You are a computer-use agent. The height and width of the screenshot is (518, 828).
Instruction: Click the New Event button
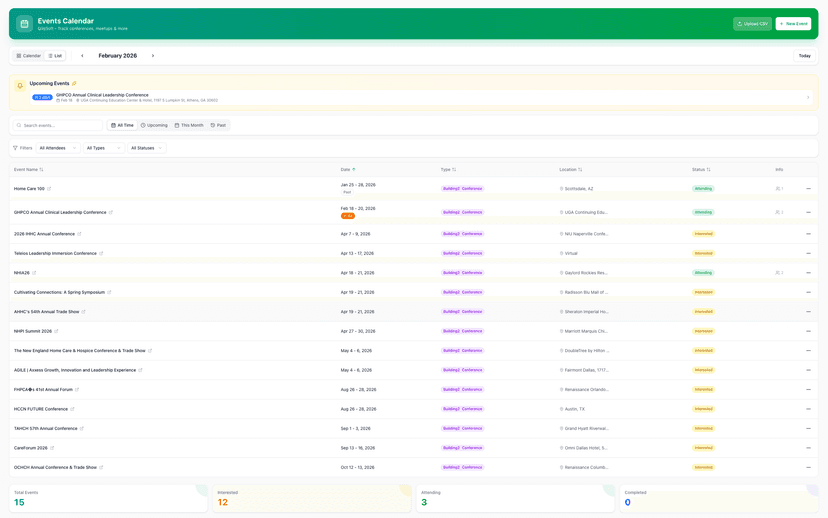pyautogui.click(x=792, y=24)
